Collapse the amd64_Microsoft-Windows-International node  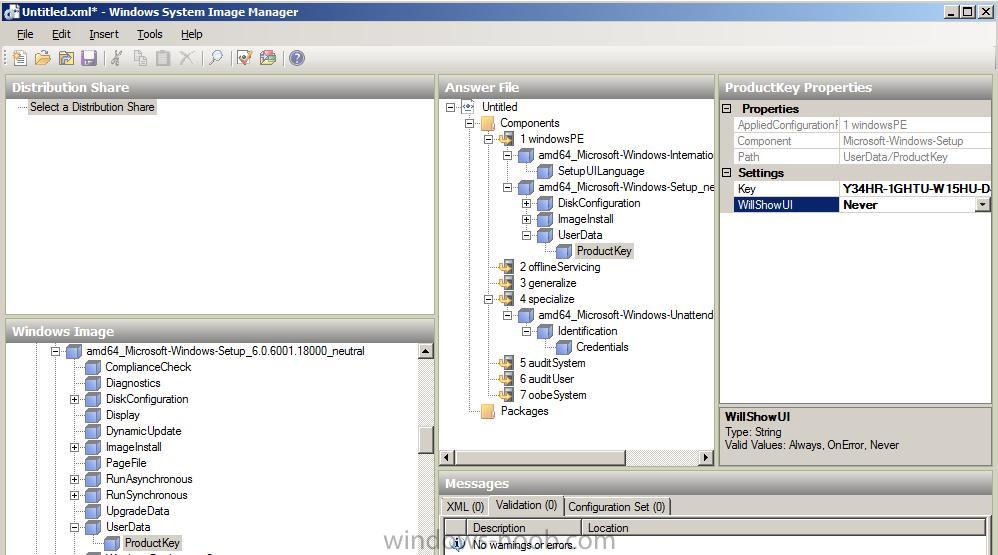click(x=507, y=155)
